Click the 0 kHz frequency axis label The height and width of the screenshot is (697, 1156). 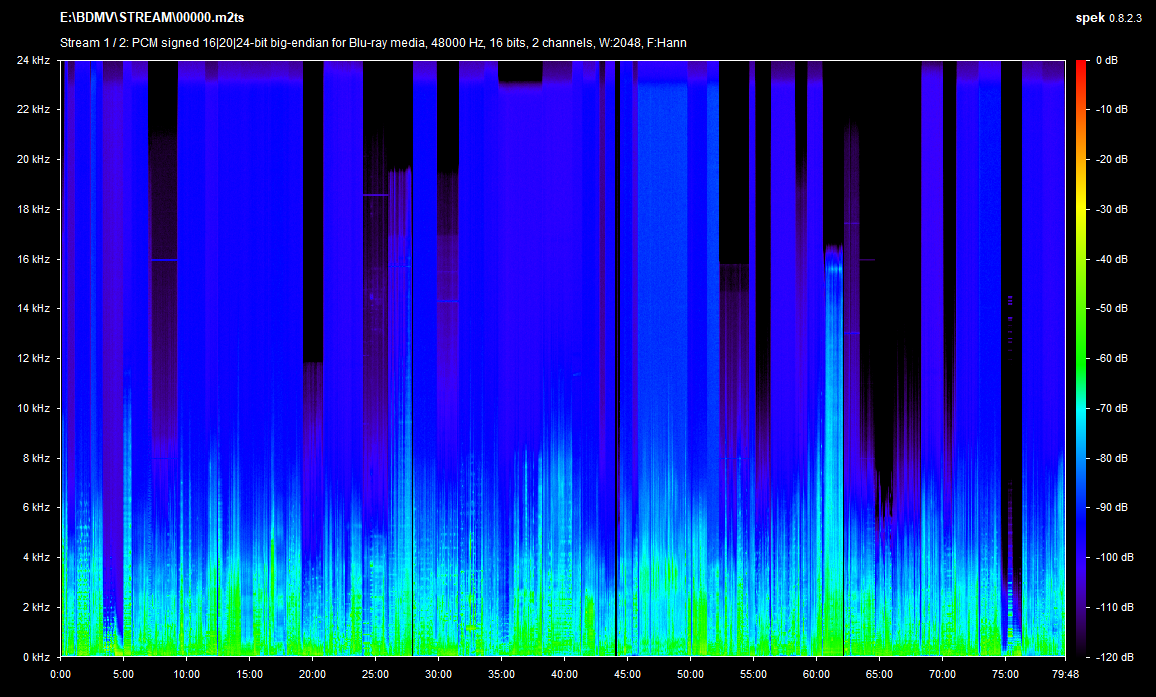click(36, 657)
